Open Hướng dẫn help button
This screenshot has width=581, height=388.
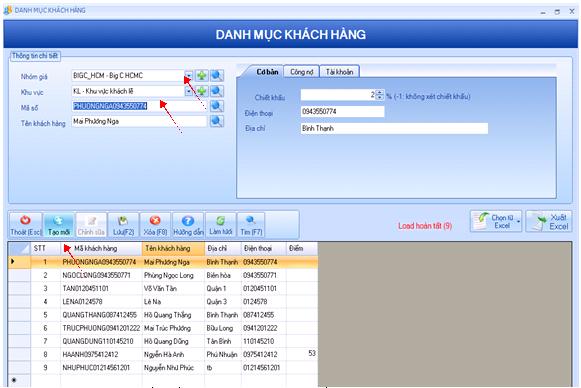pyautogui.click(x=188, y=225)
